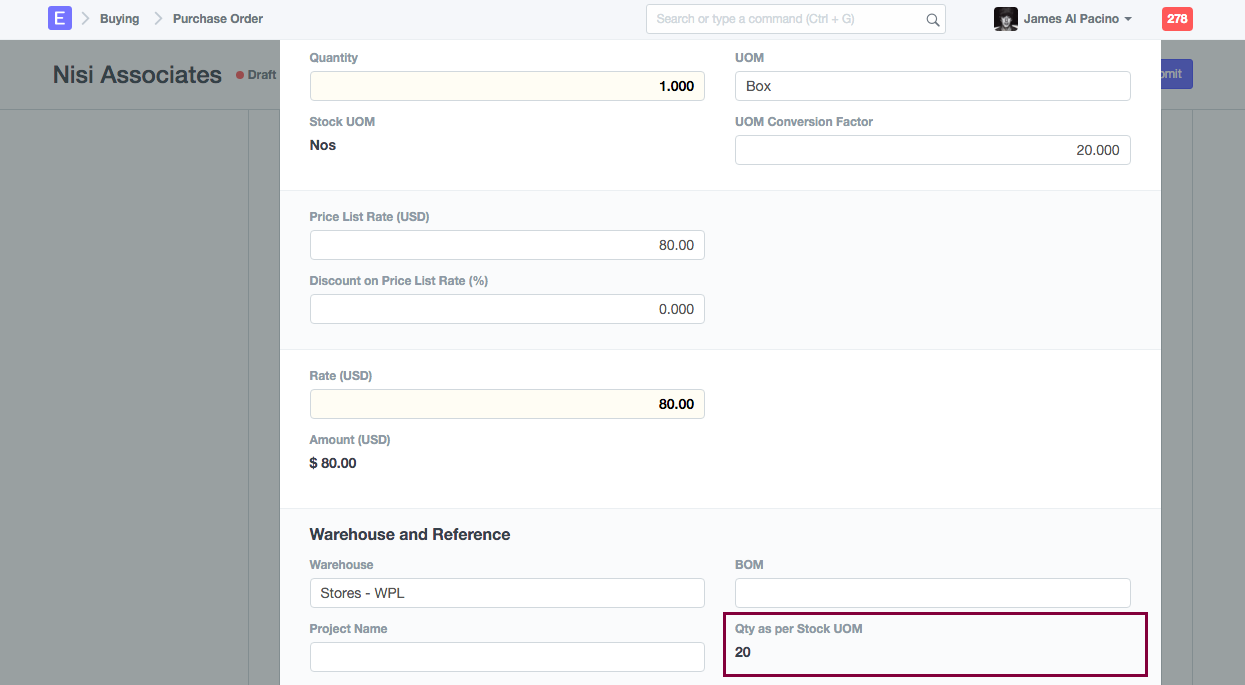The width and height of the screenshot is (1245, 685).
Task: Click the partially hidden Submit button
Action: click(1176, 74)
